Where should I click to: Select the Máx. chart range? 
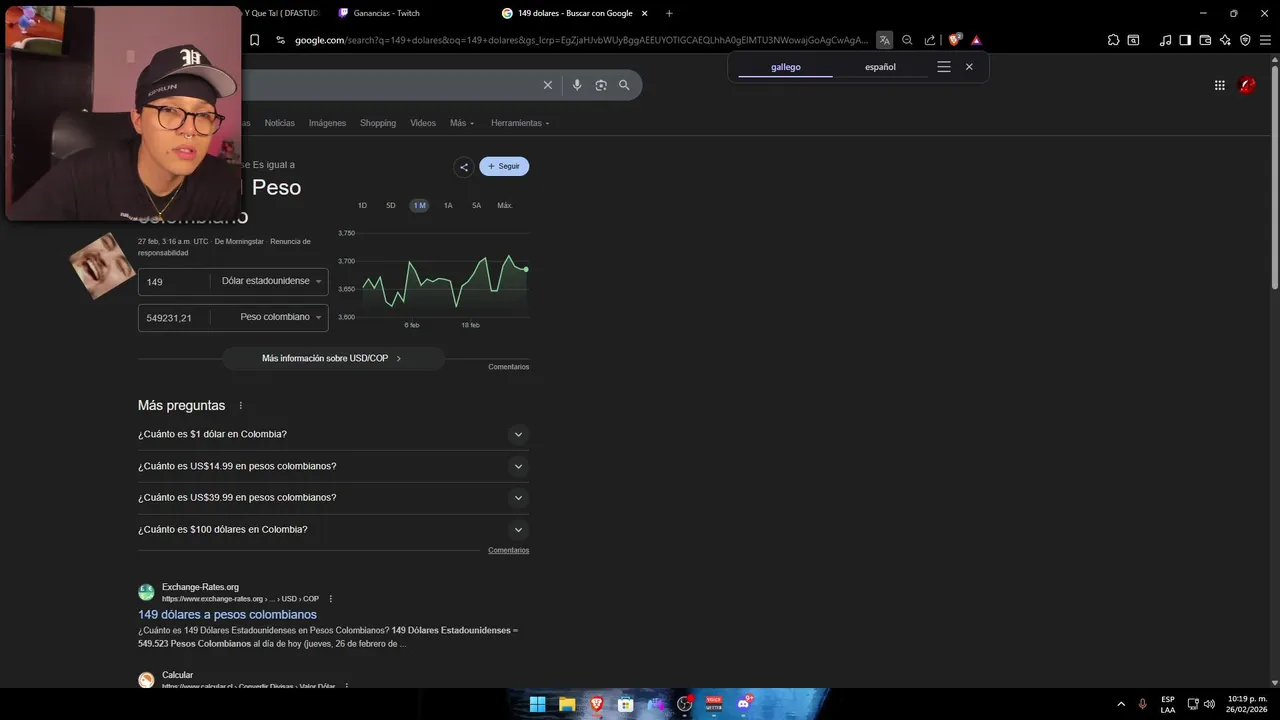point(505,205)
